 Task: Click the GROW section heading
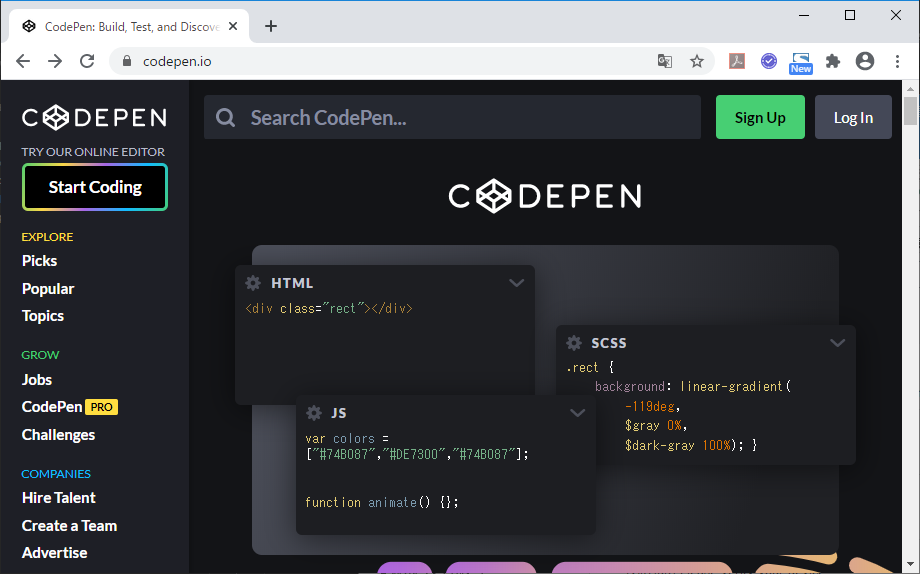pos(40,355)
